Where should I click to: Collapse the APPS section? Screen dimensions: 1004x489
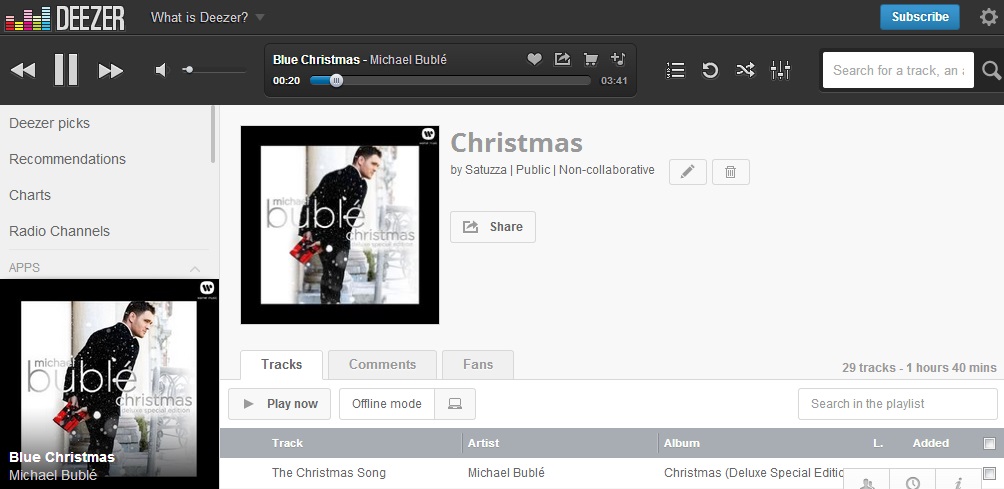[195, 269]
